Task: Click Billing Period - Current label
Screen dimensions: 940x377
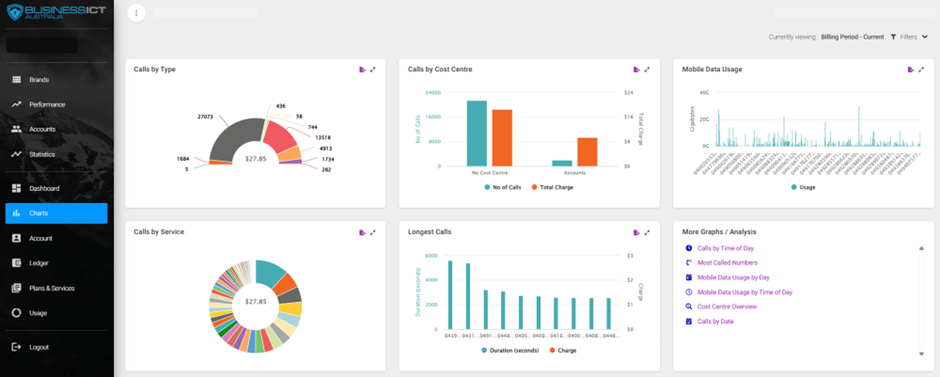Action: (852, 37)
